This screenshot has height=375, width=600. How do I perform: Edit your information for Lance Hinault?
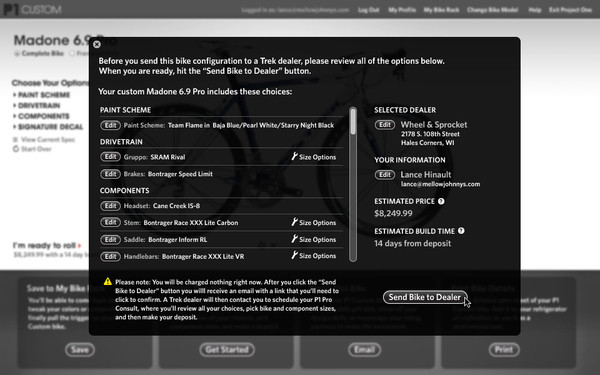click(x=385, y=175)
